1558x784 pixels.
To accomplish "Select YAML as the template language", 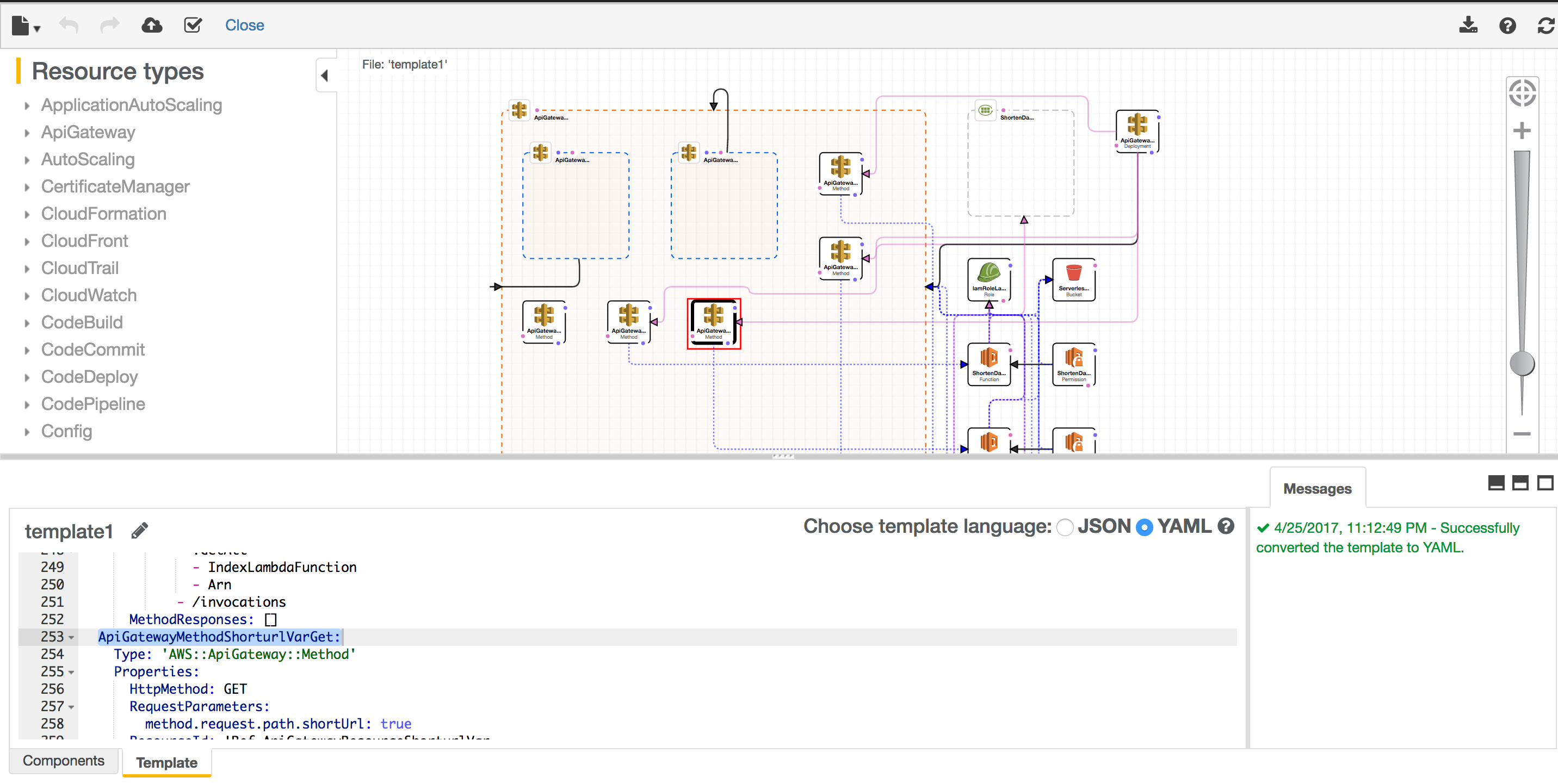I will coord(1143,527).
